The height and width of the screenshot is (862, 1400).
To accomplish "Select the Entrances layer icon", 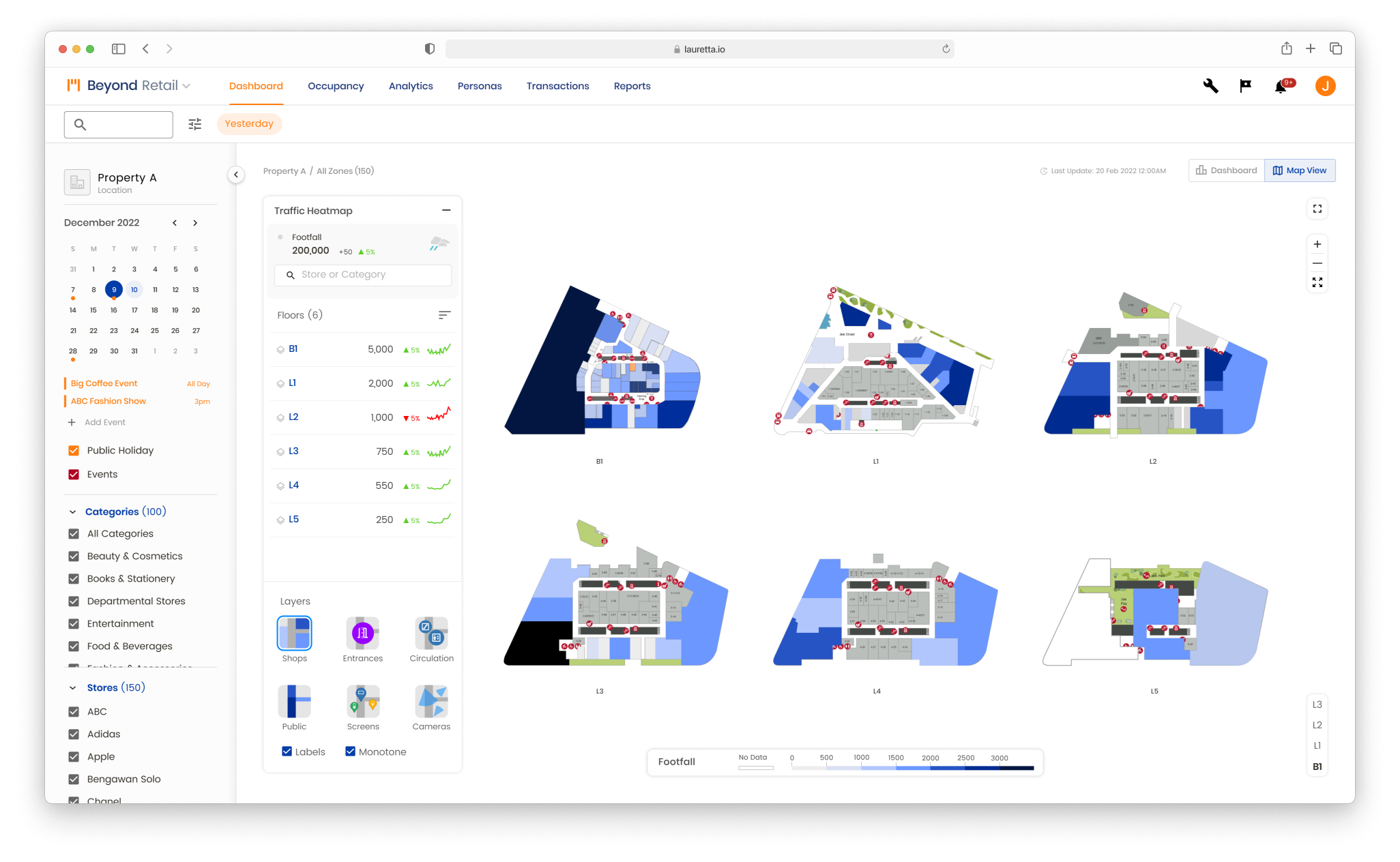I will [362, 634].
